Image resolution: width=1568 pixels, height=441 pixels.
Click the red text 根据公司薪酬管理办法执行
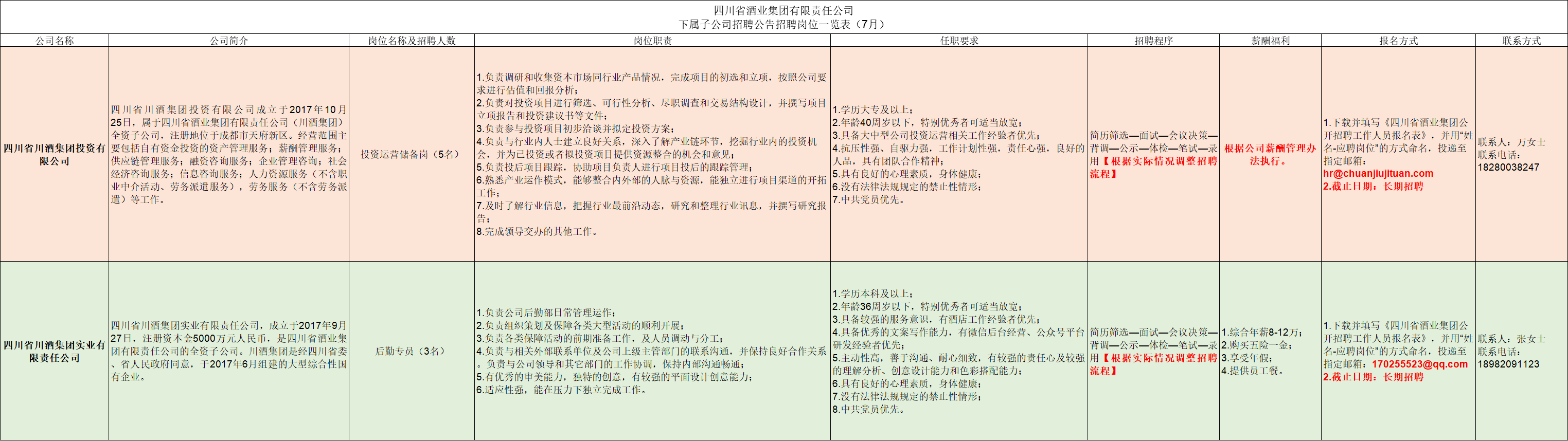(1270, 155)
